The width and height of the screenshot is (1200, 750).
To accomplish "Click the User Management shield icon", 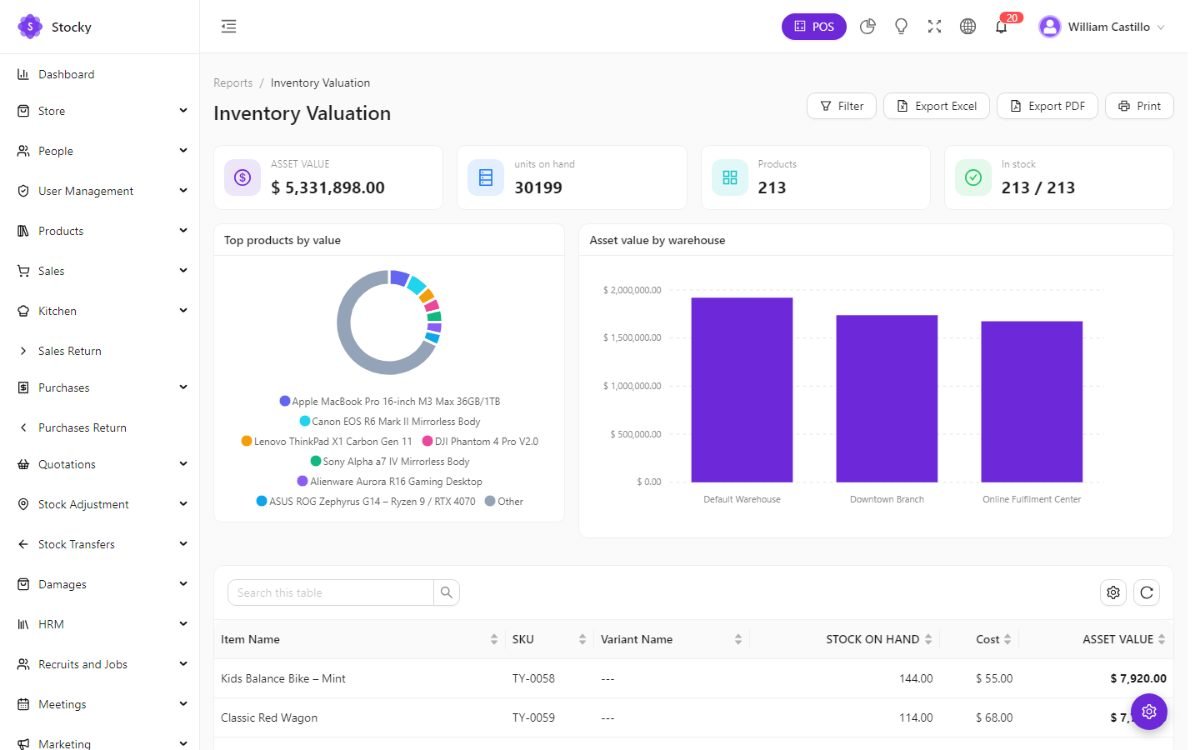I will point(23,191).
